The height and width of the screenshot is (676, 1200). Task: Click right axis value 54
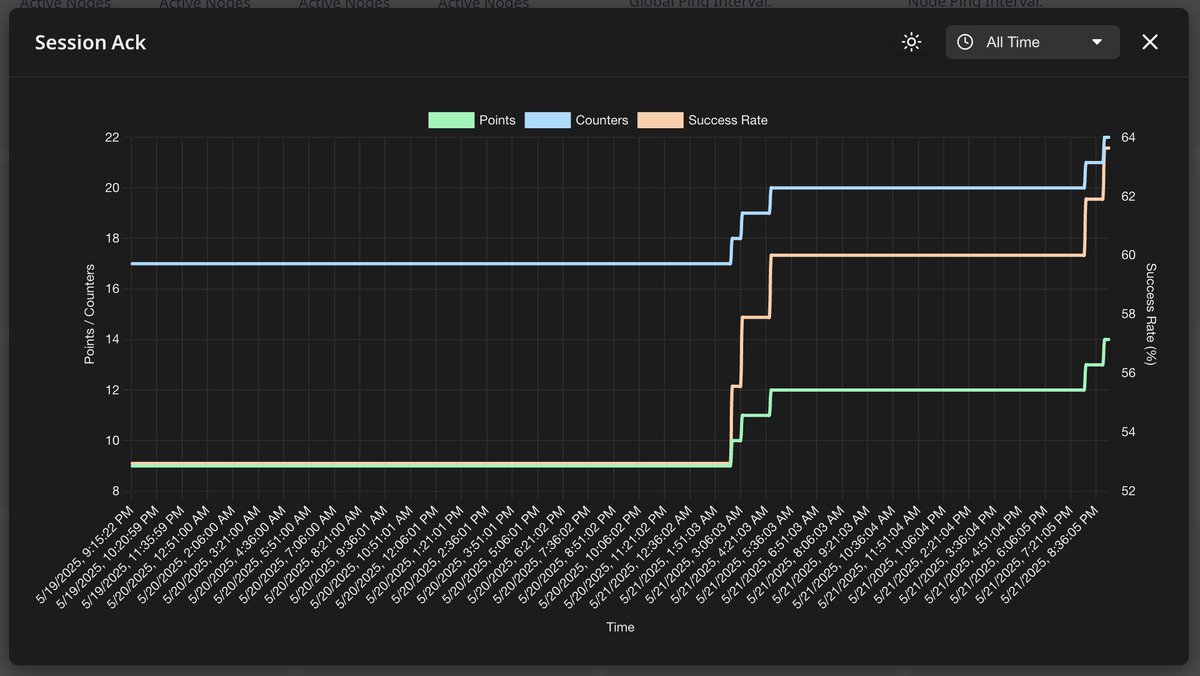[1127, 432]
